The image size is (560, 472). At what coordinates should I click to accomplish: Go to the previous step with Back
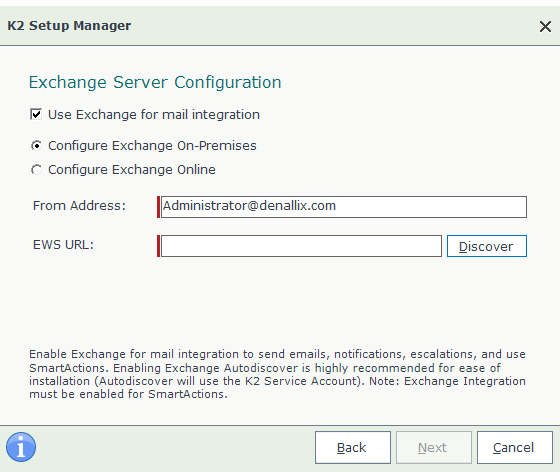point(352,447)
